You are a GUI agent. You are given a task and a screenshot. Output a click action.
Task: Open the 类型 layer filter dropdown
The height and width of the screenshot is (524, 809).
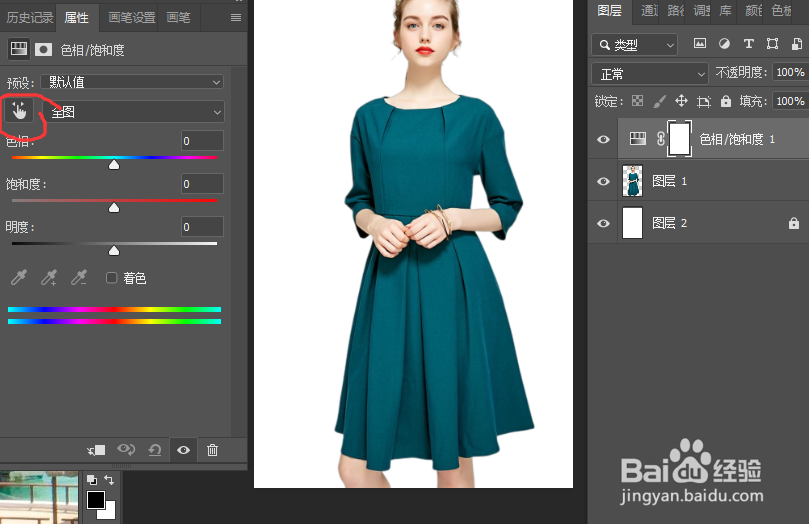point(635,45)
